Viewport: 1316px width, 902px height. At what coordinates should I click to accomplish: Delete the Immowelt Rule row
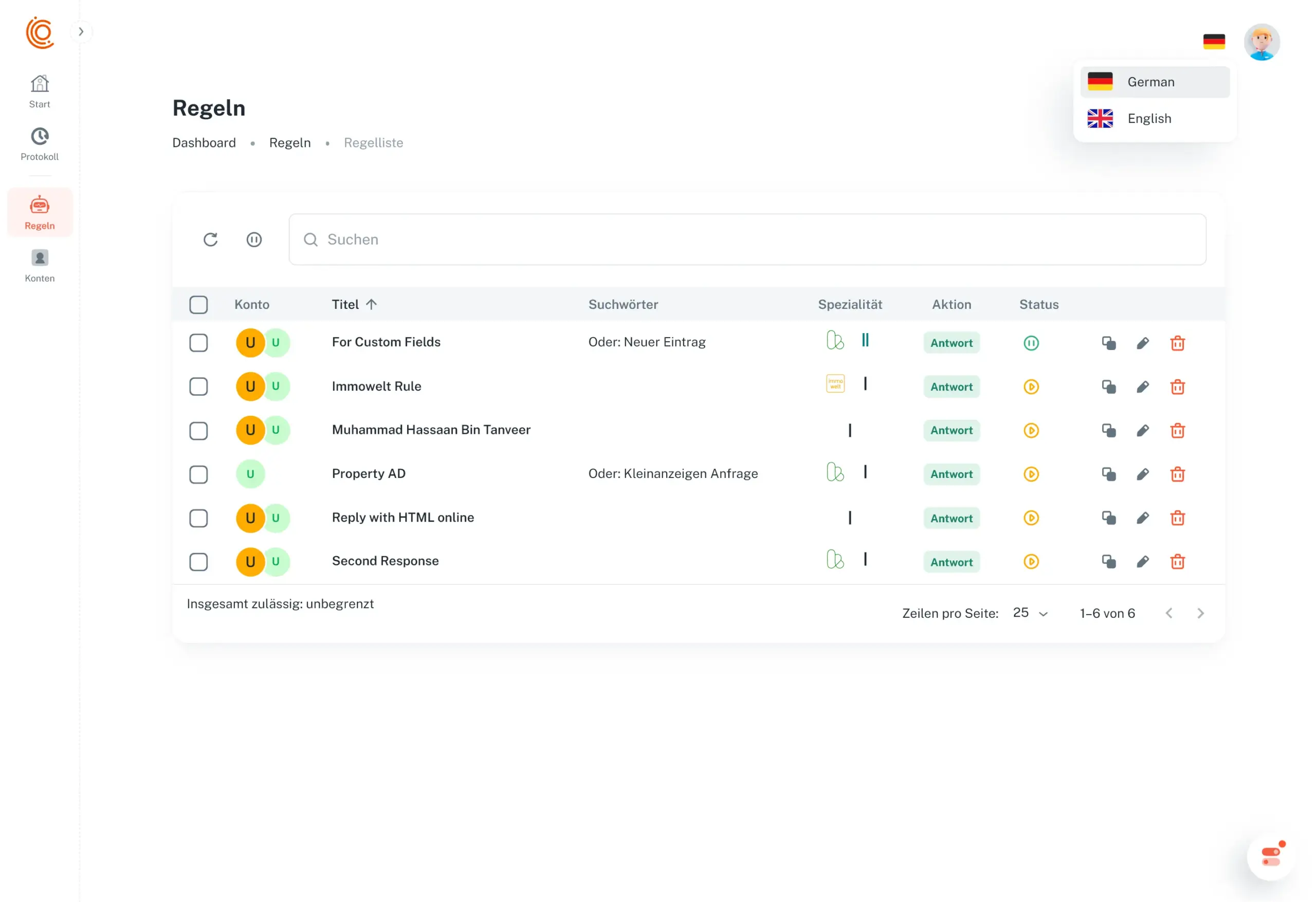[x=1177, y=386]
